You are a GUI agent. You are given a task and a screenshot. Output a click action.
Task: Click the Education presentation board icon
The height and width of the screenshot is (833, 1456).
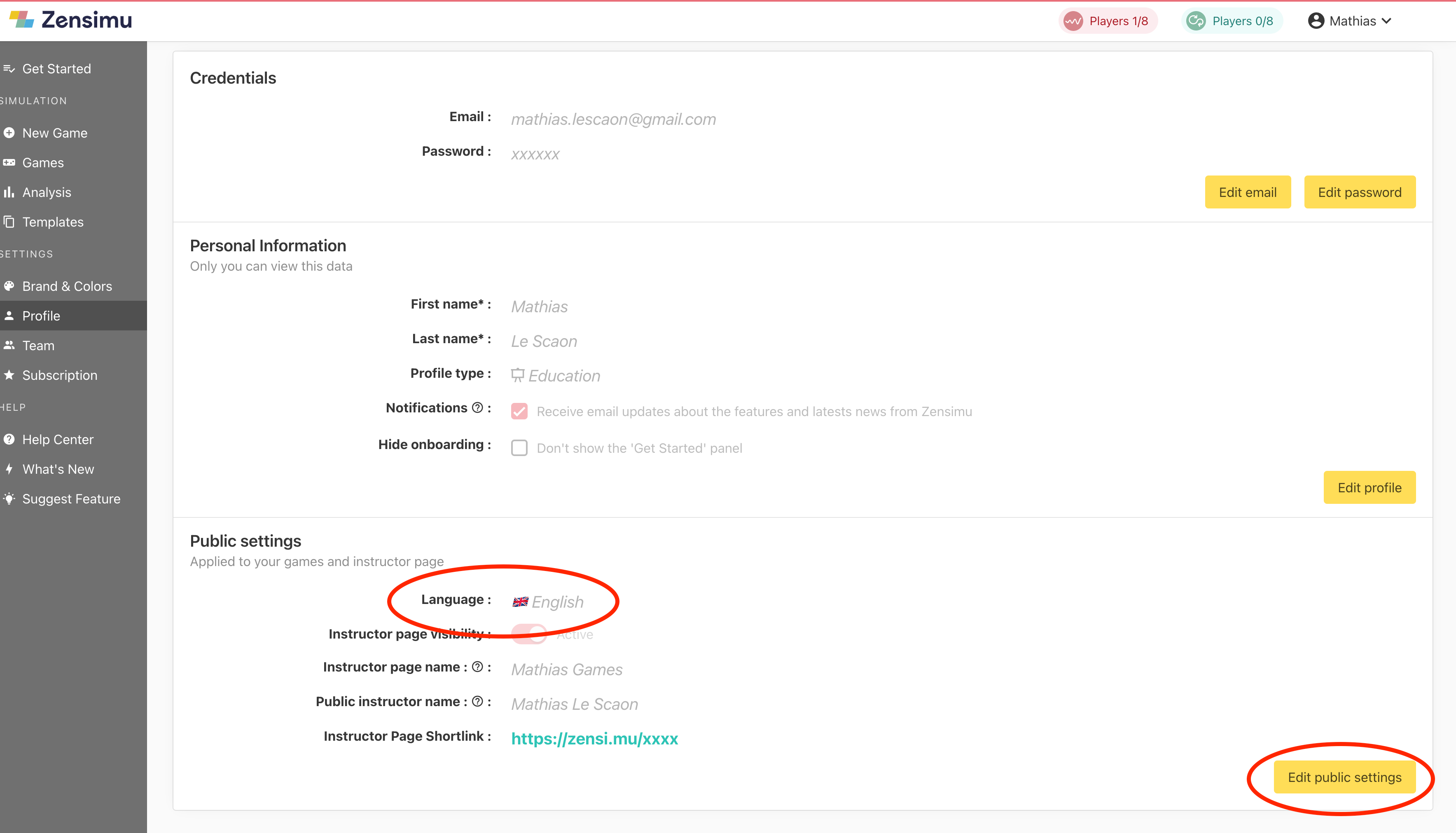coord(518,375)
